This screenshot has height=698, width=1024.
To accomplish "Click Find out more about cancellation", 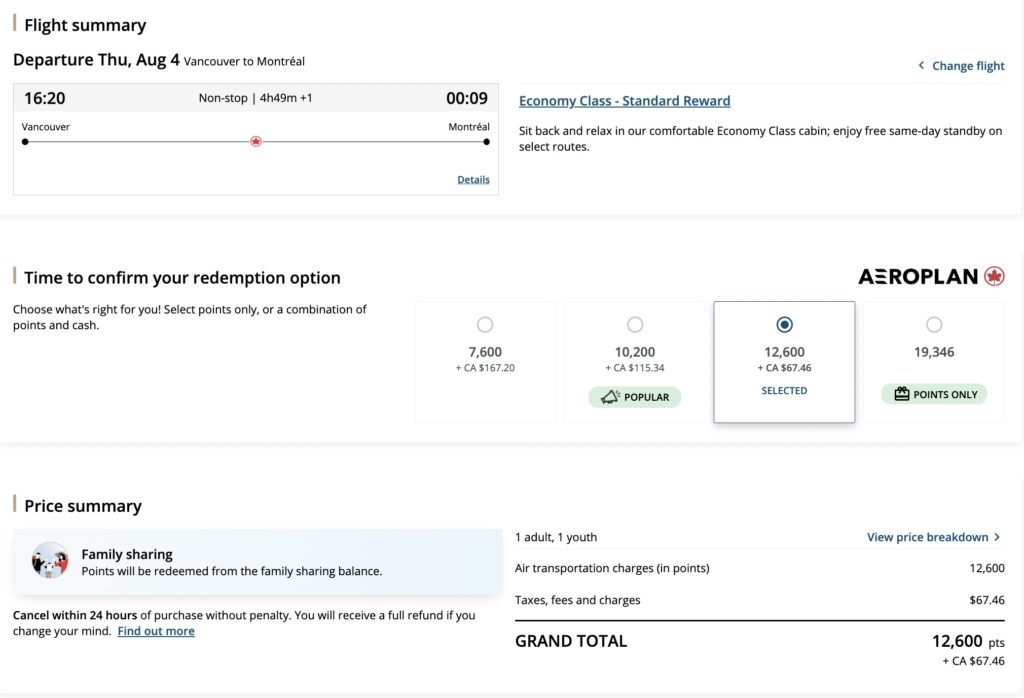I will (x=156, y=632).
